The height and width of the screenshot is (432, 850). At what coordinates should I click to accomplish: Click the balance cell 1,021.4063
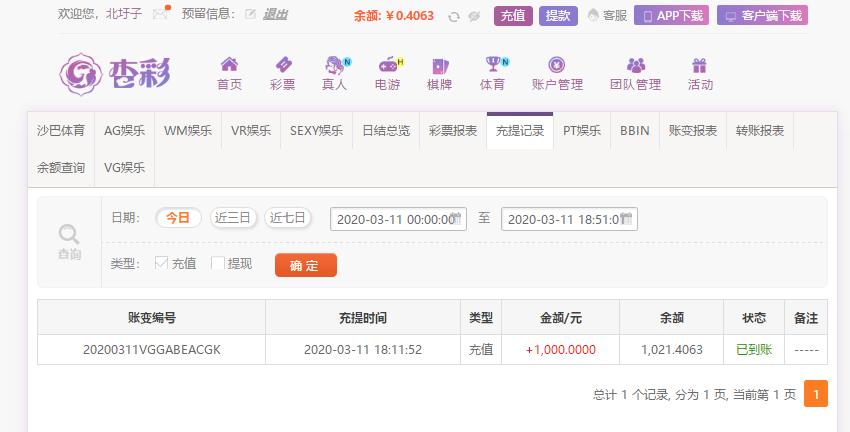click(x=672, y=350)
